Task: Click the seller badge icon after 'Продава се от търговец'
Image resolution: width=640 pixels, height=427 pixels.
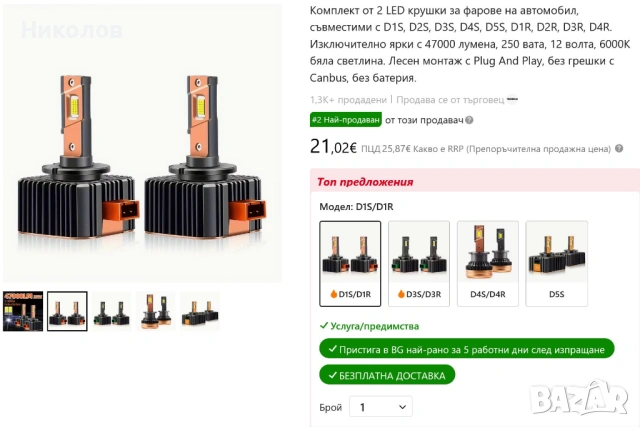Action: click(512, 99)
